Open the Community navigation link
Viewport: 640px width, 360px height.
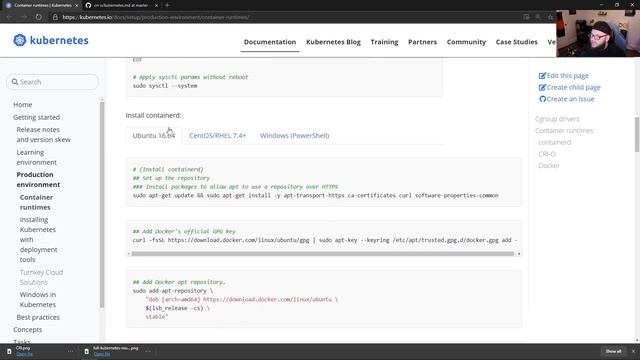tap(466, 42)
